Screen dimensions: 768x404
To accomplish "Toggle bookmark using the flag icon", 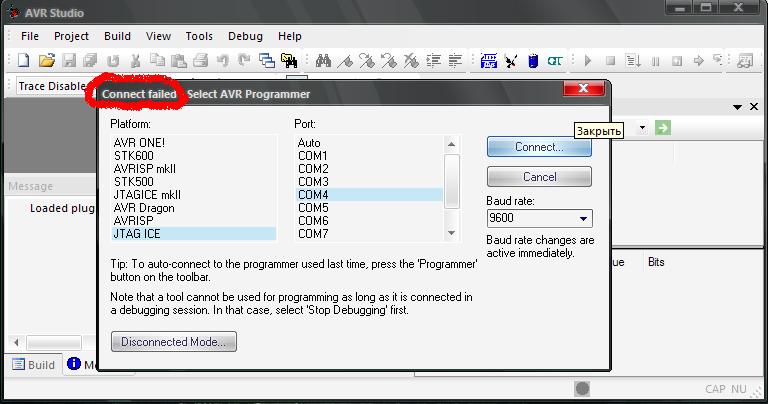I will (x=345, y=61).
